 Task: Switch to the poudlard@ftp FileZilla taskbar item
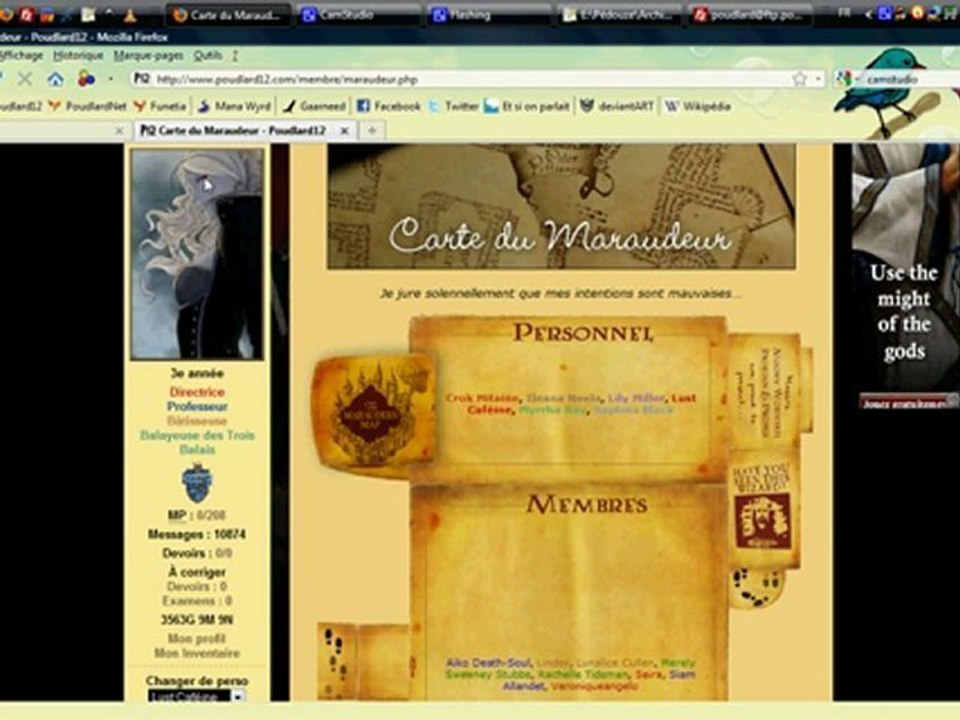tap(750, 15)
